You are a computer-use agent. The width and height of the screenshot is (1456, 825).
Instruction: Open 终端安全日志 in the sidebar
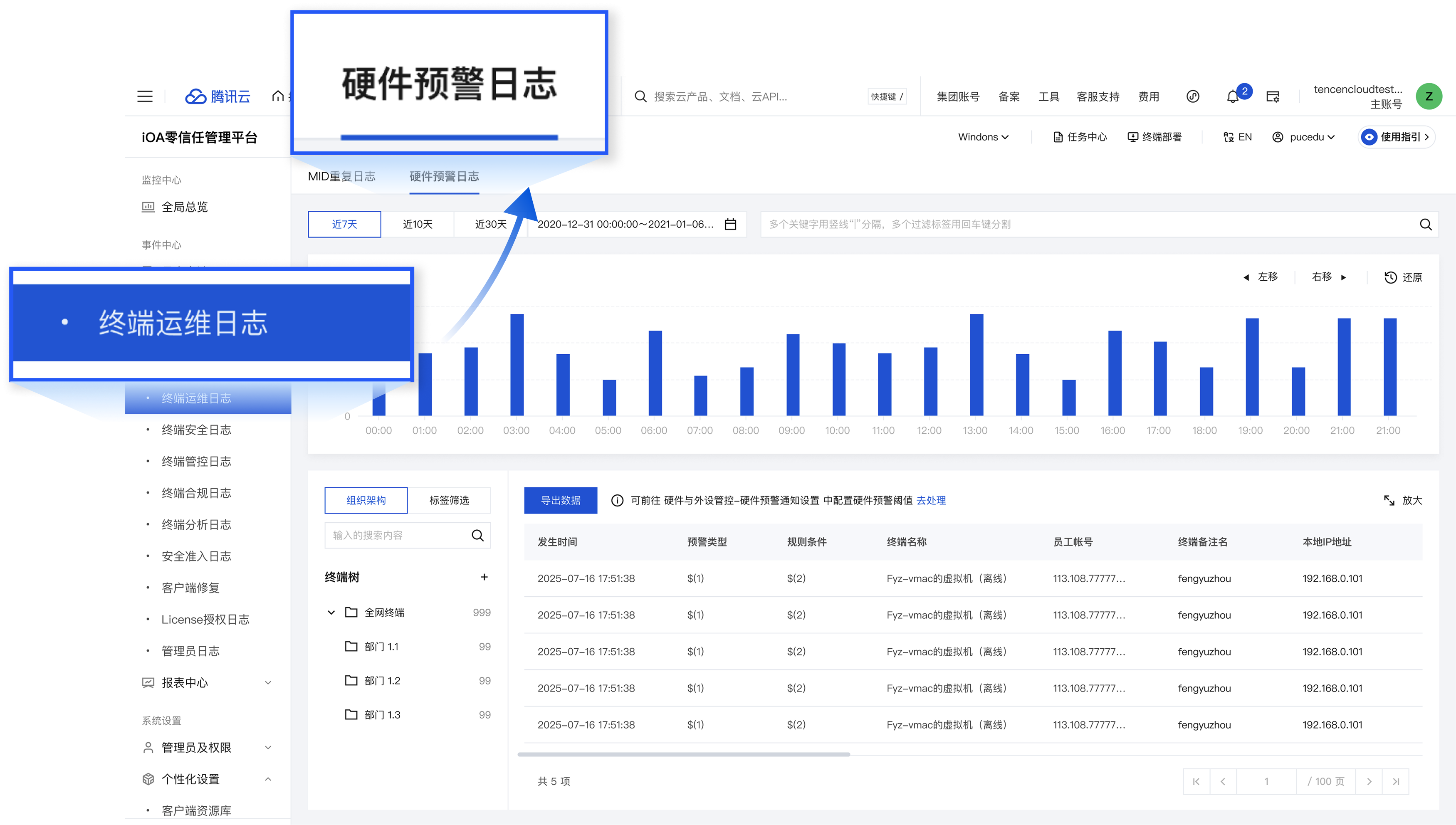click(196, 430)
